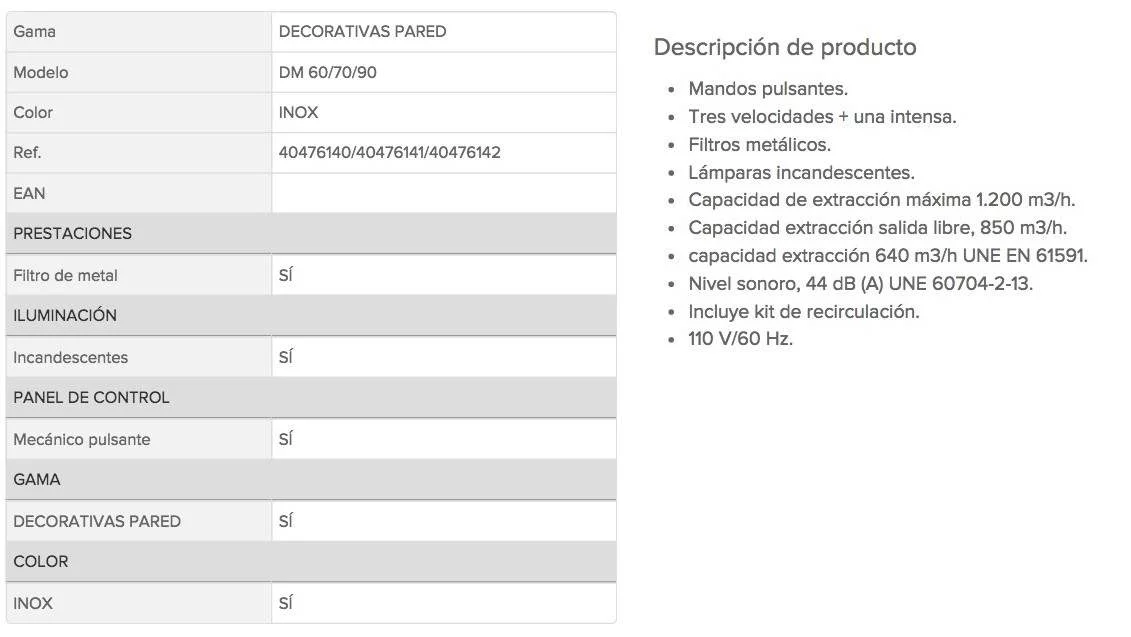1131x637 pixels.
Task: Click SÍ value in the last INOX row
Action: [x=286, y=603]
